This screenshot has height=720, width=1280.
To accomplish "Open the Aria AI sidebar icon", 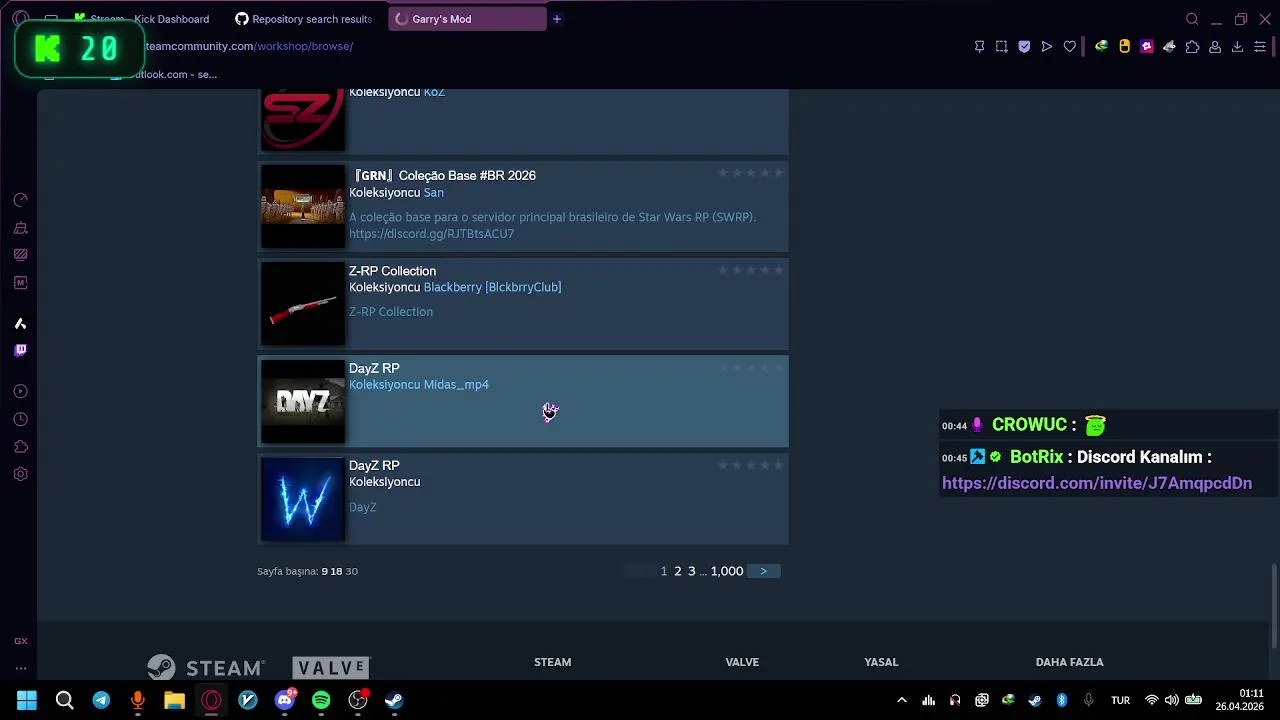I will 20,323.
